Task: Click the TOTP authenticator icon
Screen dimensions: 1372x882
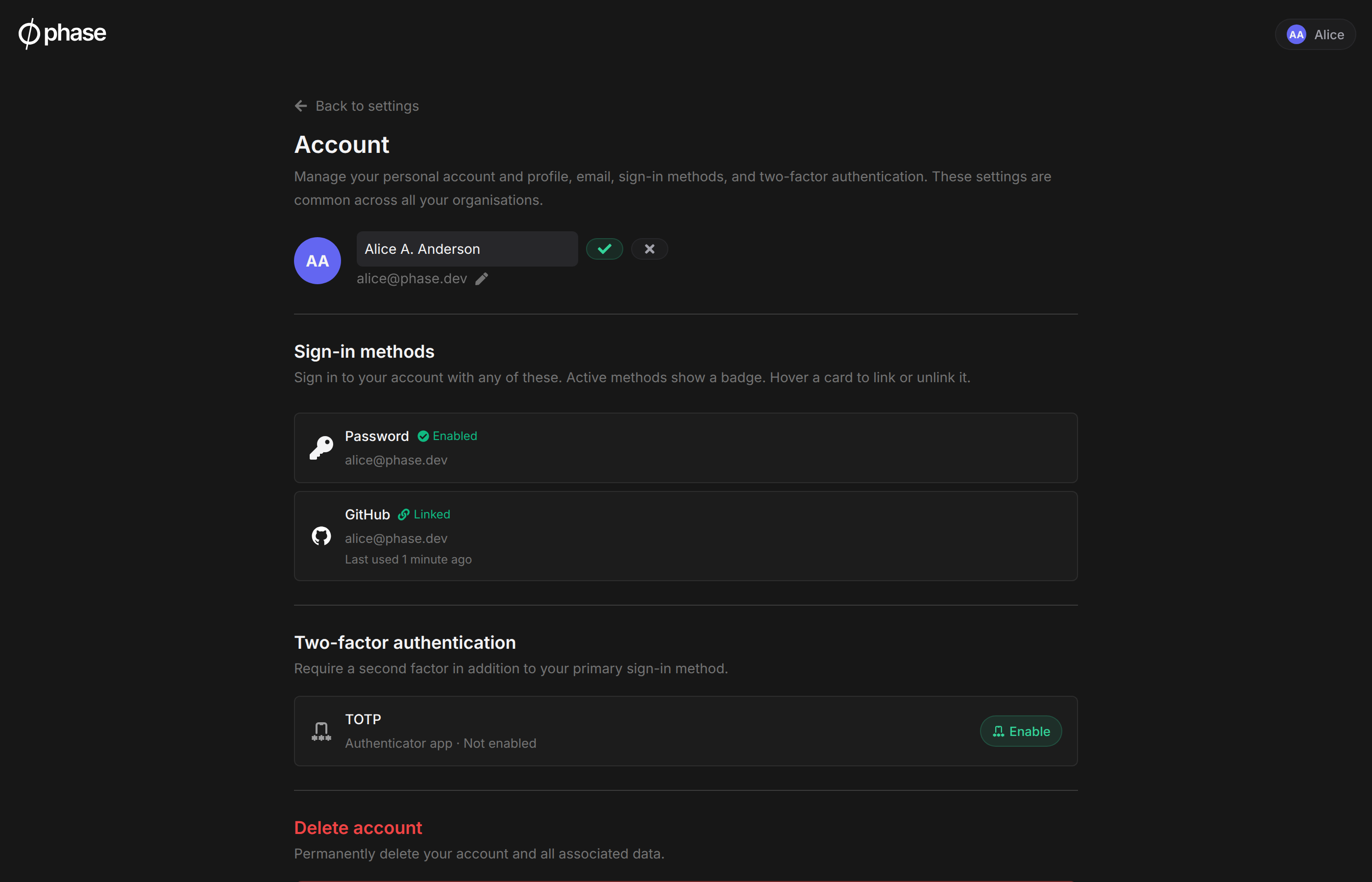Action: pos(321,732)
